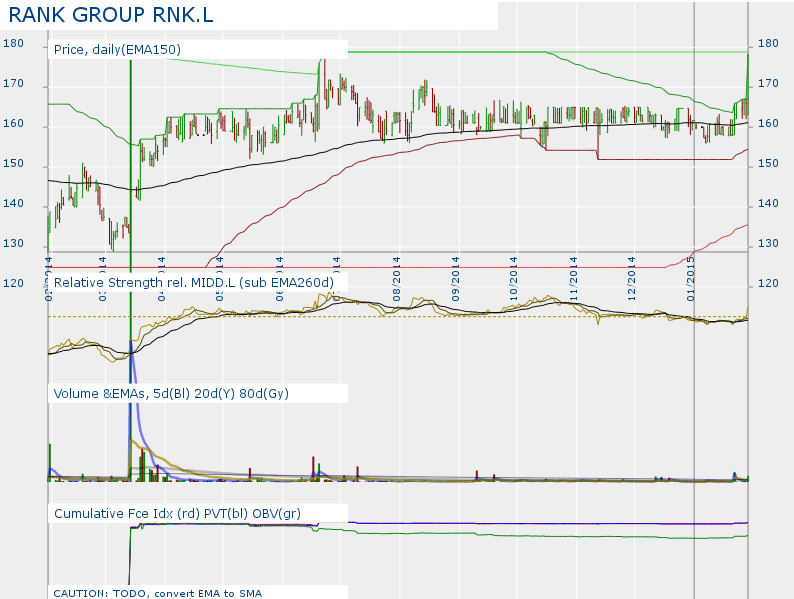Click the left axis 170 price label
The image size is (794, 599).
tap(13, 84)
